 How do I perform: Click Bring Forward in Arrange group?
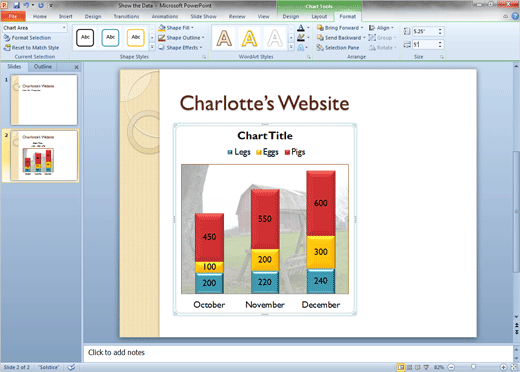(x=340, y=28)
